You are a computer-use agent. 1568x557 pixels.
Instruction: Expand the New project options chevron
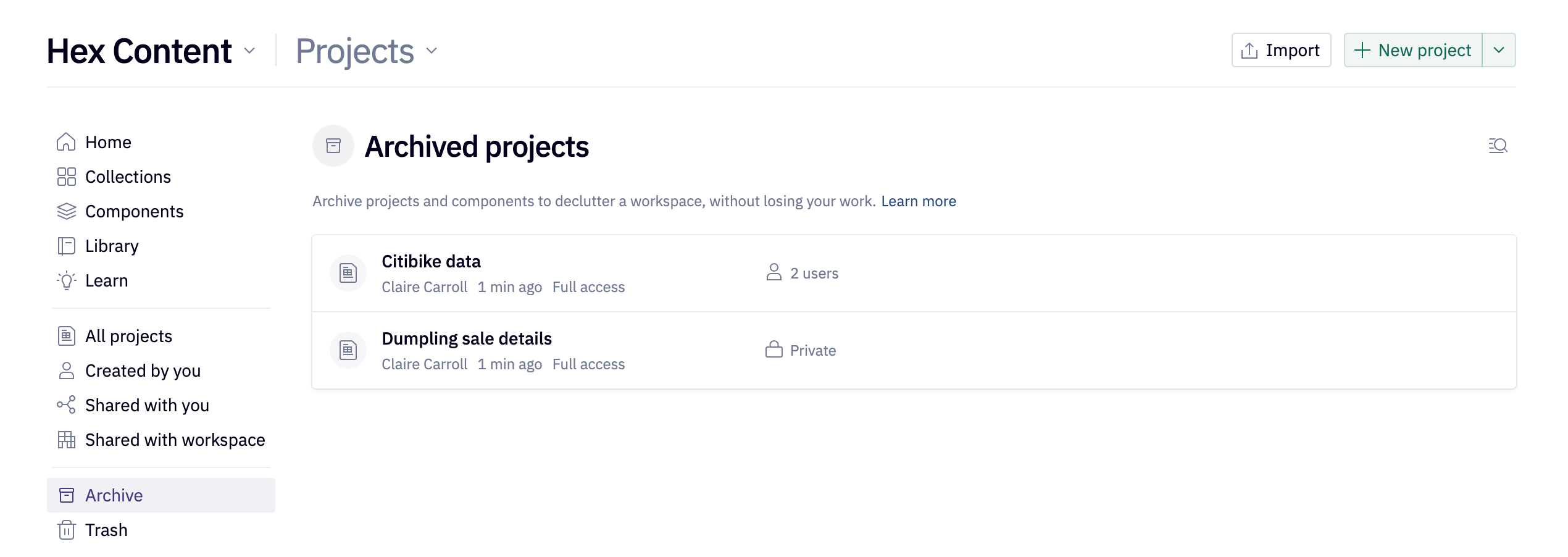pos(1499,50)
